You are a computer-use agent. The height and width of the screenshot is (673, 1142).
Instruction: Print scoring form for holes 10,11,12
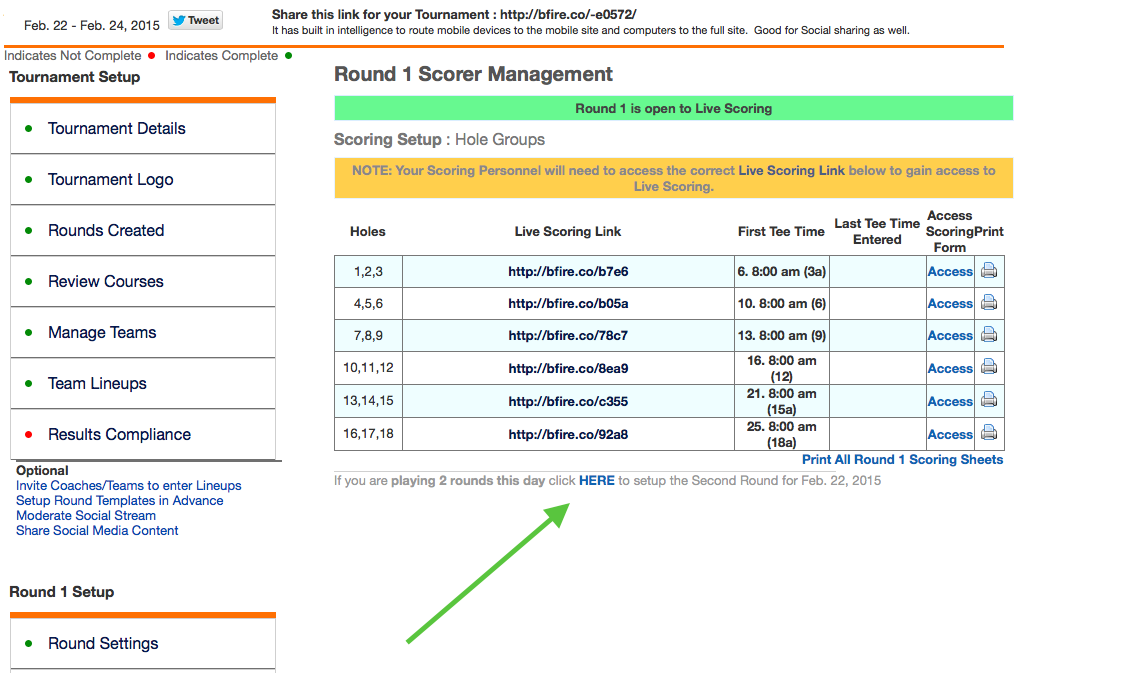(988, 367)
